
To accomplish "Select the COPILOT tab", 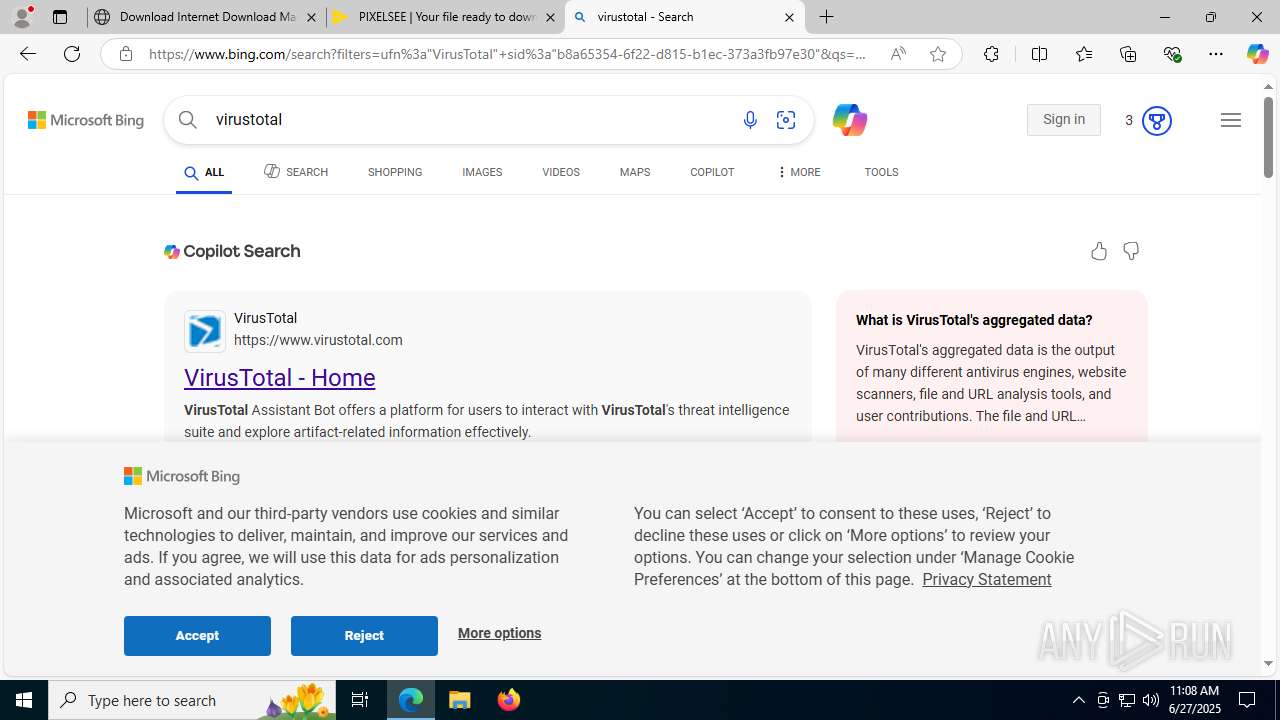I will pos(712,173).
